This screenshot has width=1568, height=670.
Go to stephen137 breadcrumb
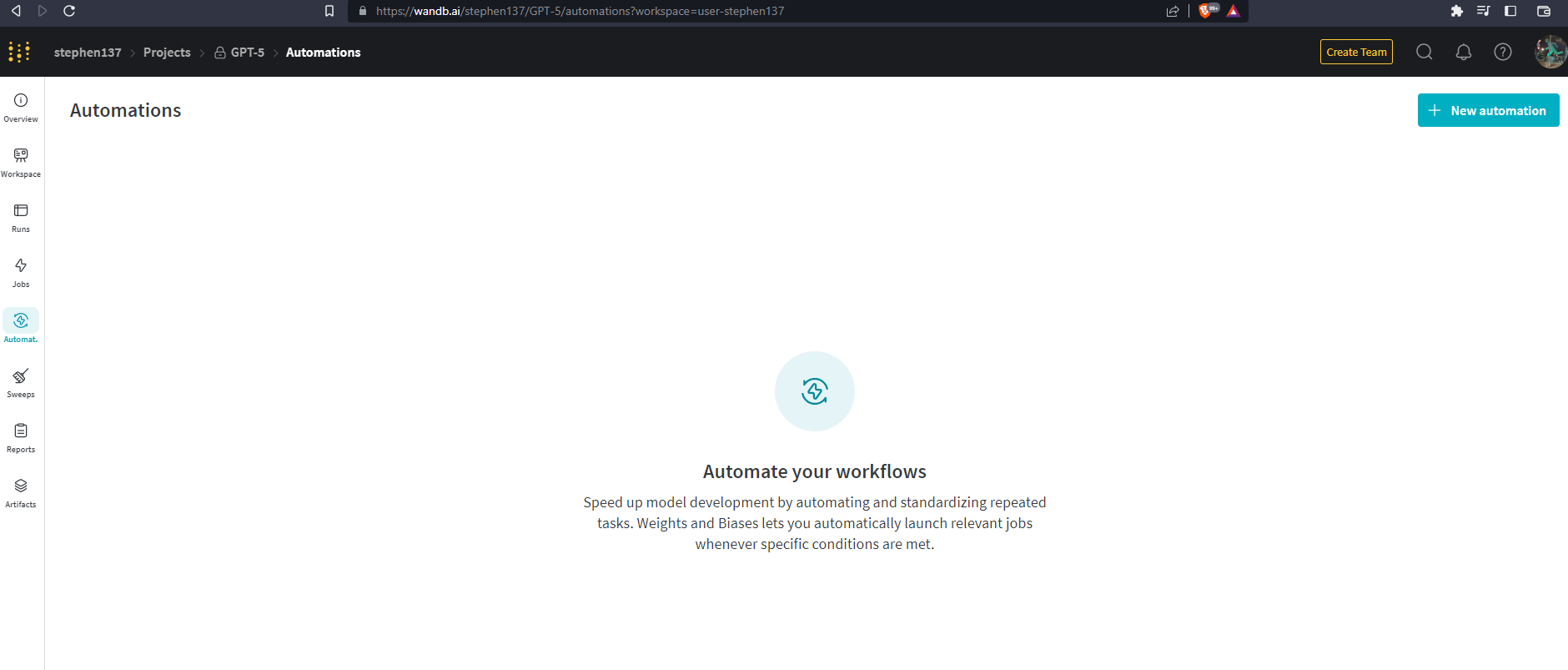click(88, 52)
